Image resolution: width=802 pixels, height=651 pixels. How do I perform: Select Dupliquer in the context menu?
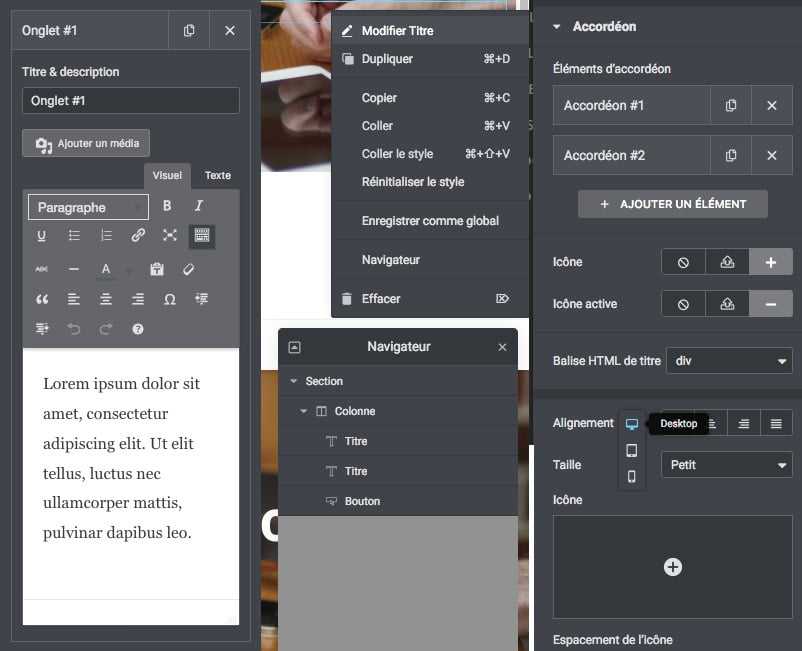pyautogui.click(x=430, y=59)
